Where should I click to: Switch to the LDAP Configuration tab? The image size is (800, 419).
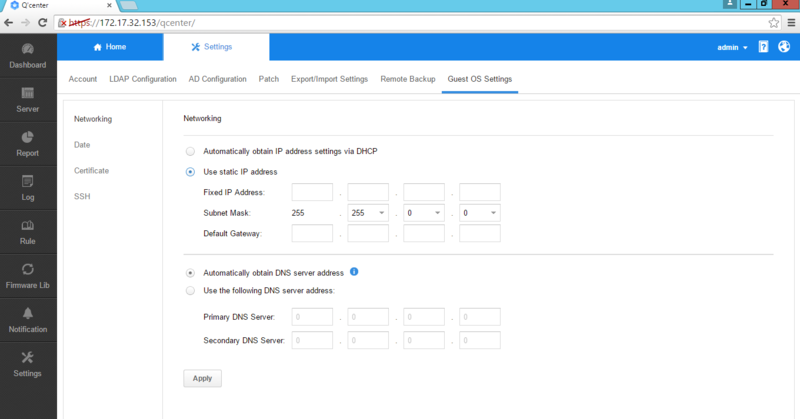pos(142,79)
